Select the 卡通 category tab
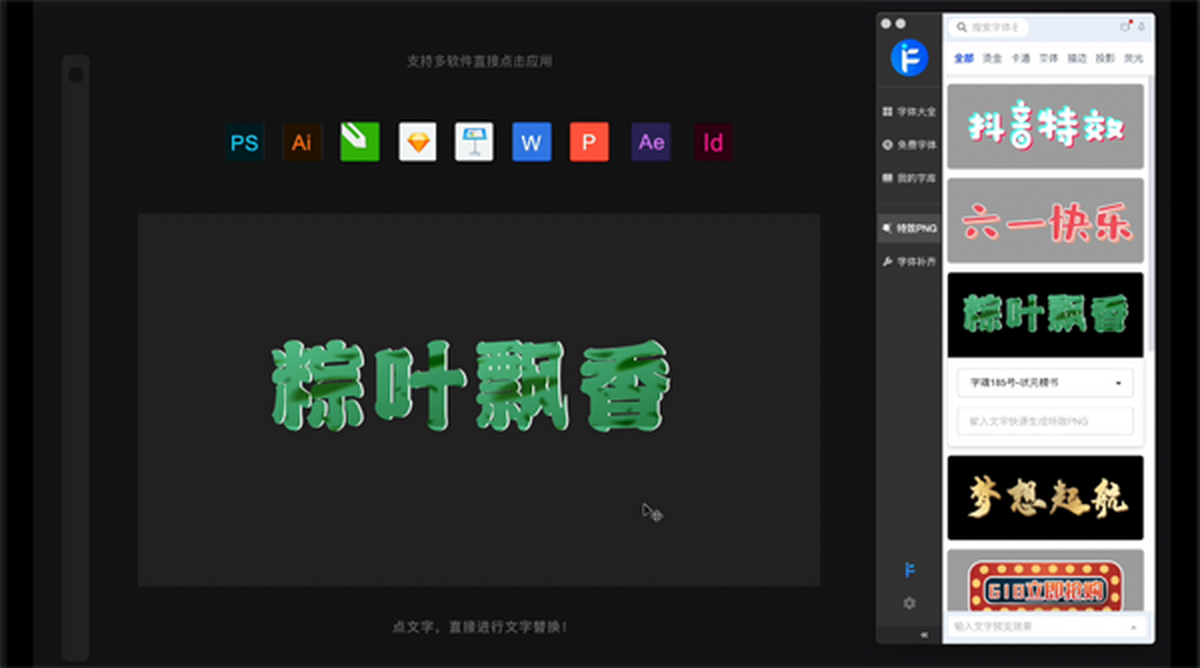 click(1020, 58)
